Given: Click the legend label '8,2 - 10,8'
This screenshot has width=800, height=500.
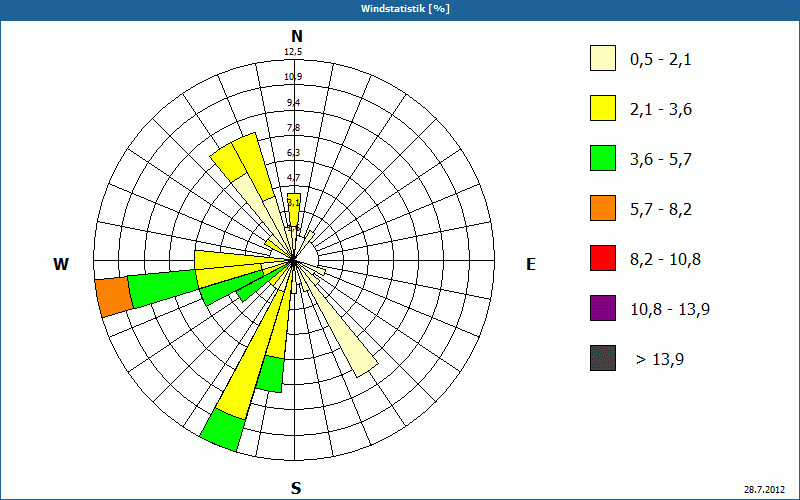Looking at the screenshot, I should [665, 260].
